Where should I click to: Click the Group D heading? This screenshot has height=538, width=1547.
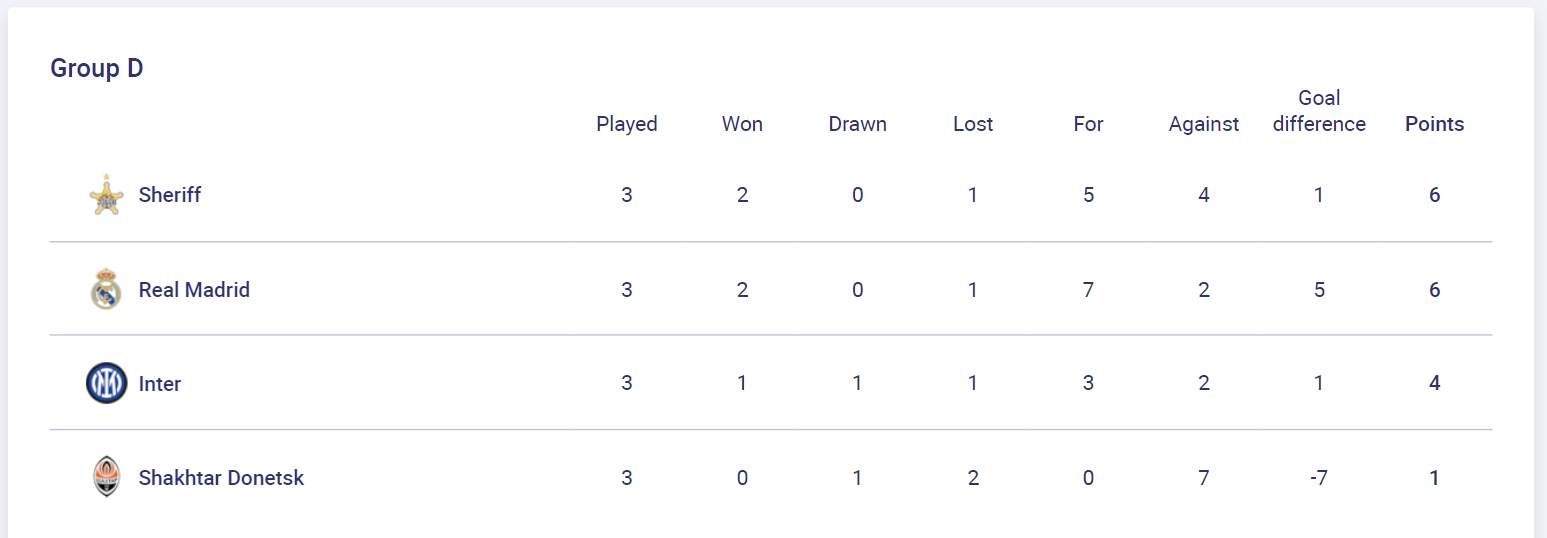click(x=97, y=68)
